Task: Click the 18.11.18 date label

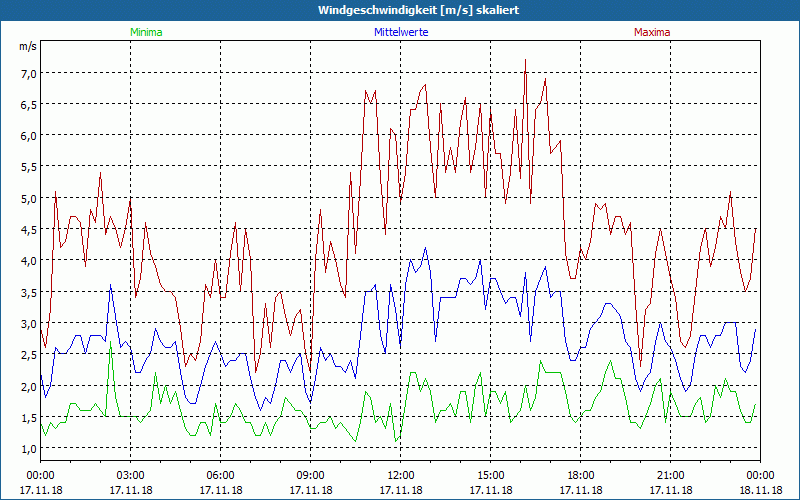Action: [x=761, y=490]
